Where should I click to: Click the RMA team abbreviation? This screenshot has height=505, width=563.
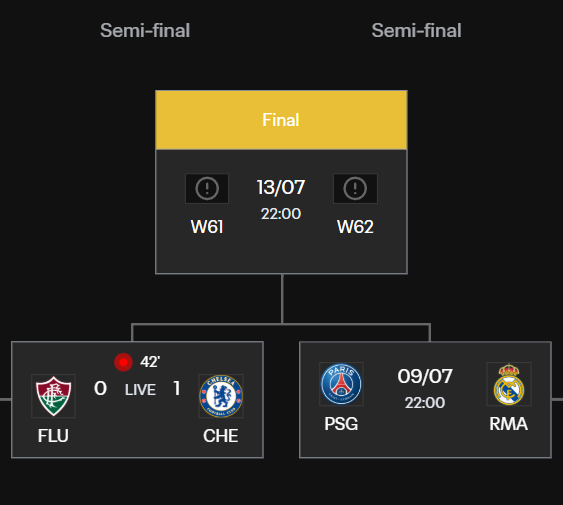coord(508,424)
